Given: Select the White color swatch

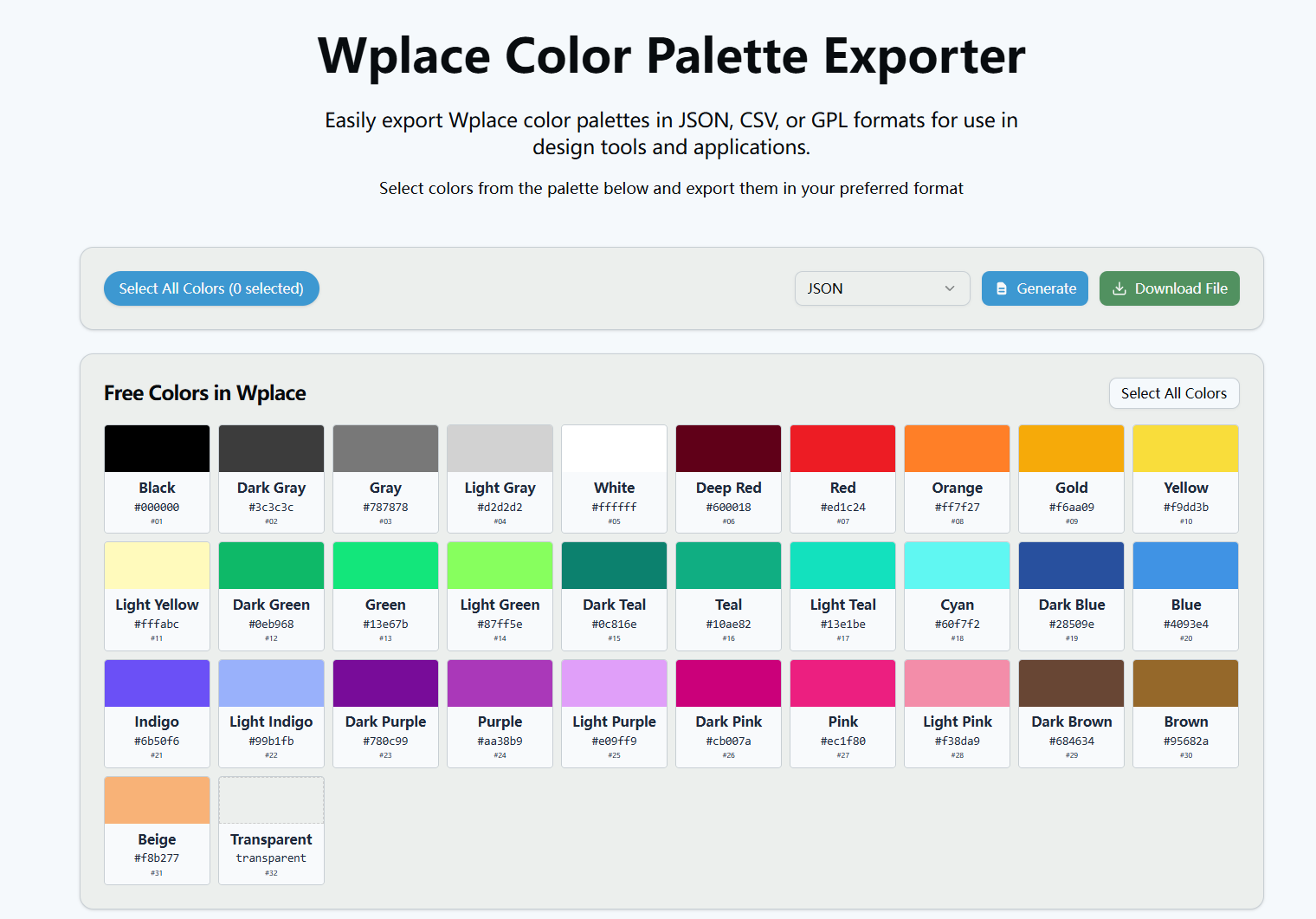Looking at the screenshot, I should pyautogui.click(x=614, y=448).
